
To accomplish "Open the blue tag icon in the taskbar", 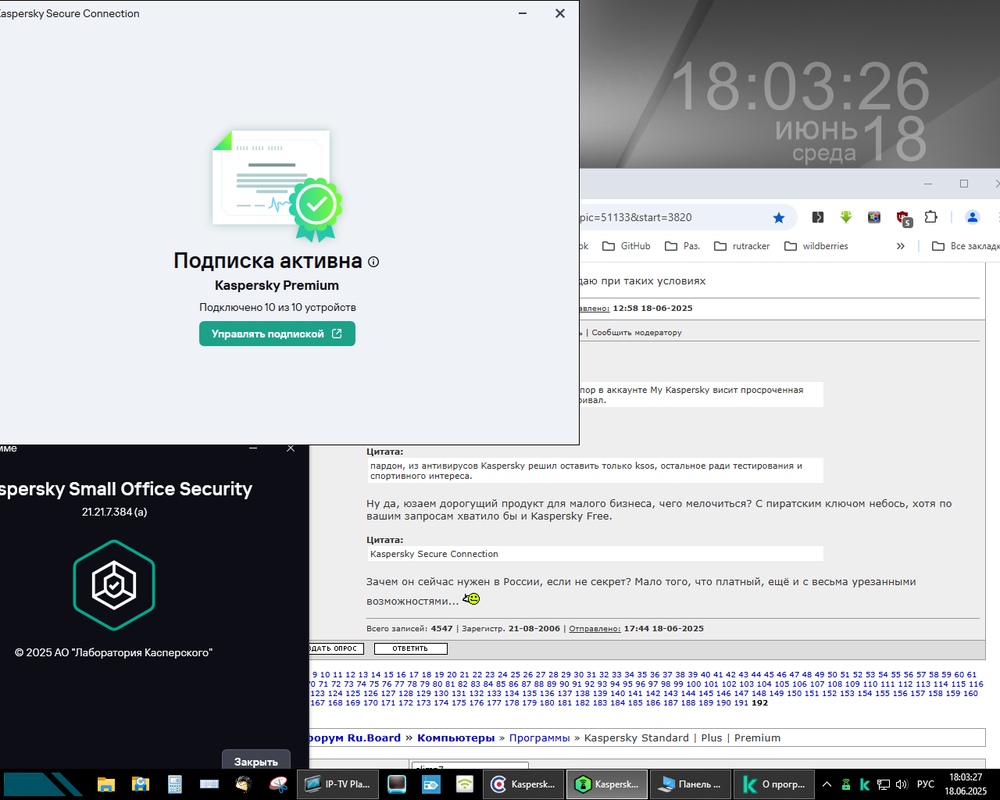I will [x=431, y=785].
